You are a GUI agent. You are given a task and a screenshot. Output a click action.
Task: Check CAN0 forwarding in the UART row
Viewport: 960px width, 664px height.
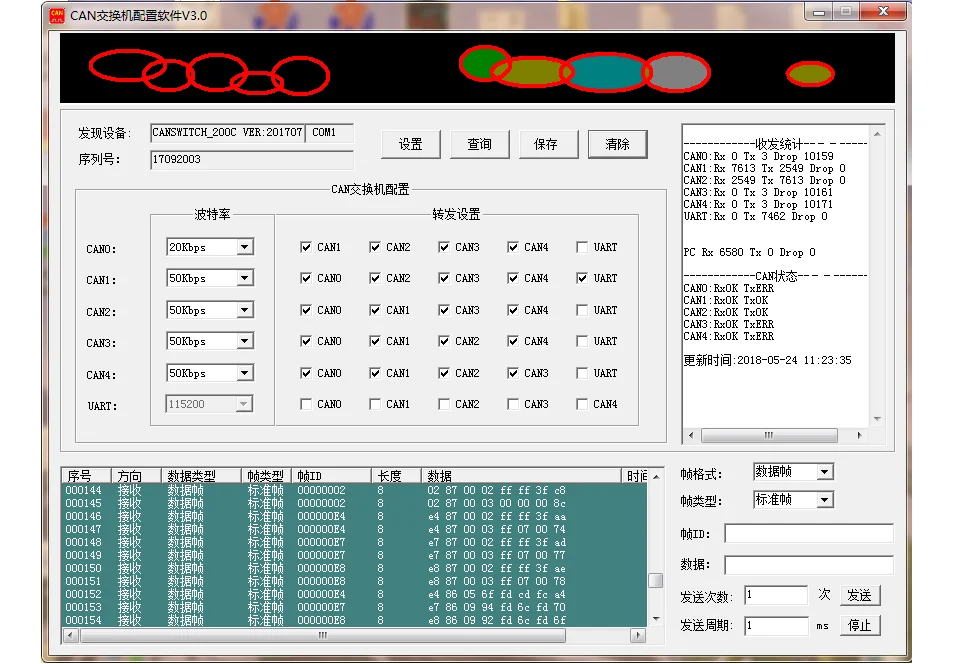pos(306,404)
